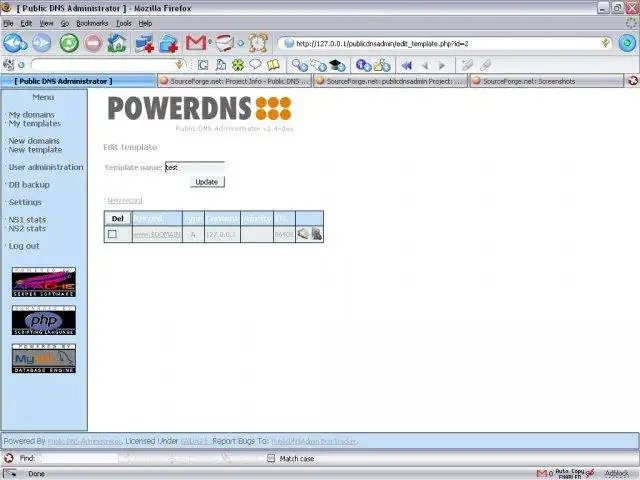Screen dimensions: 640x480
Task: Select the Public DNS Administrator tab
Action: tap(78, 81)
